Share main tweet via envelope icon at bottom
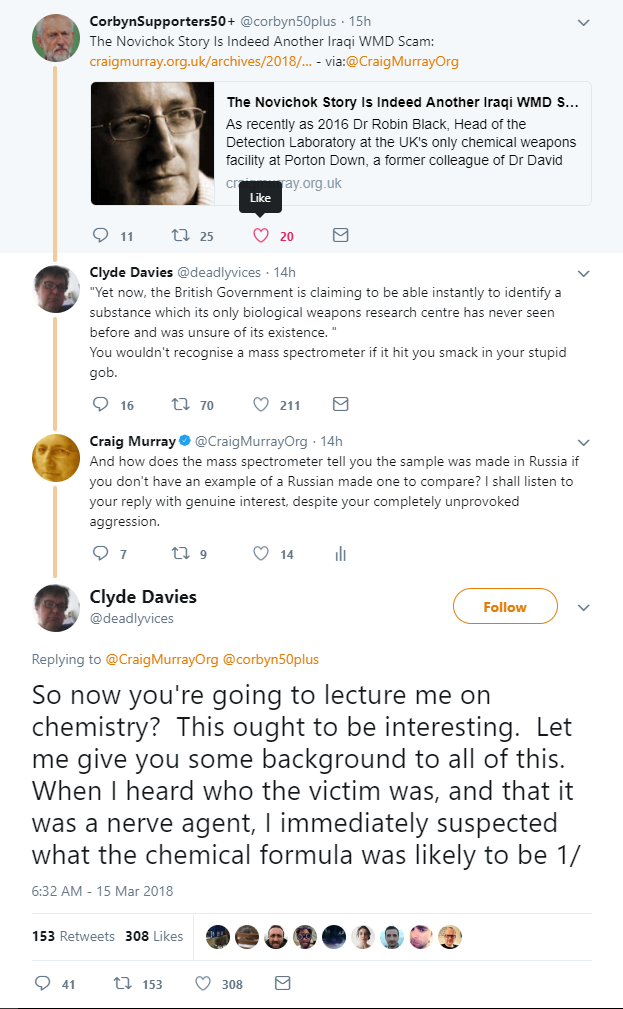The width and height of the screenshot is (623, 1009). click(x=283, y=983)
